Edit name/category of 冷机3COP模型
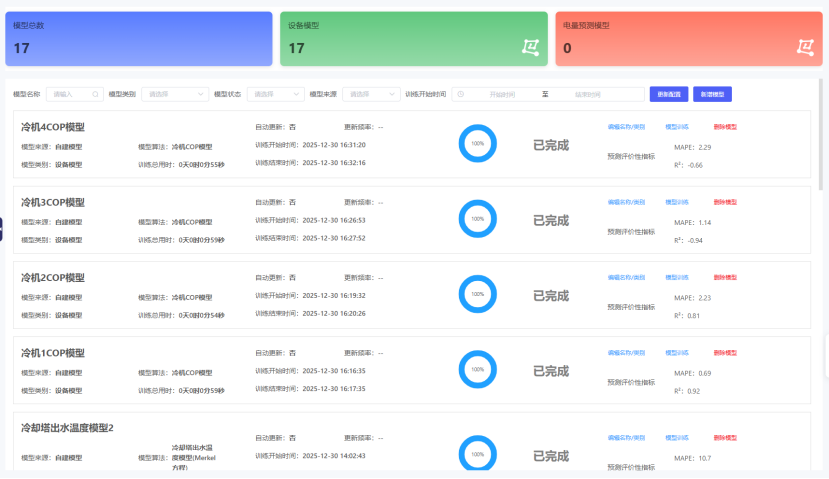829x479 pixels. [x=626, y=202]
